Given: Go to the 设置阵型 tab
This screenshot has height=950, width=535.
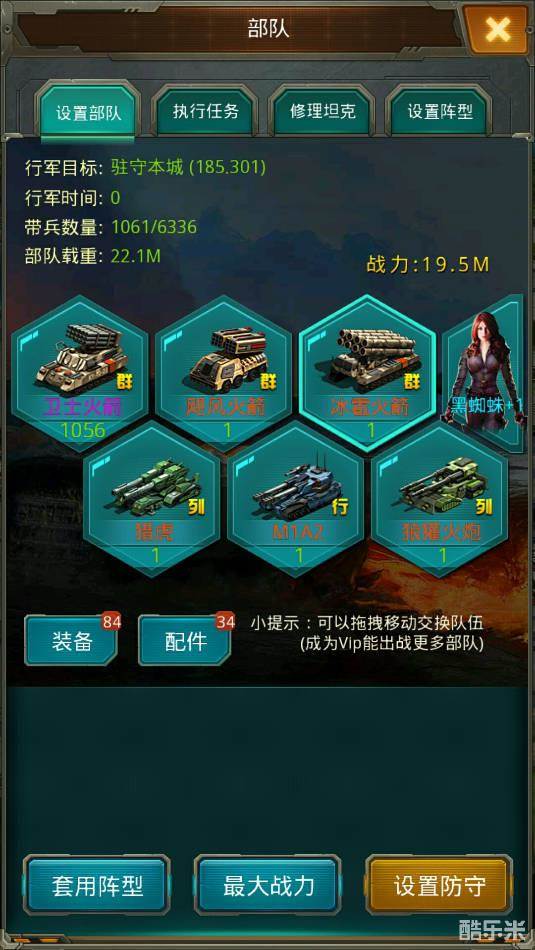Looking at the screenshot, I should [x=439, y=111].
